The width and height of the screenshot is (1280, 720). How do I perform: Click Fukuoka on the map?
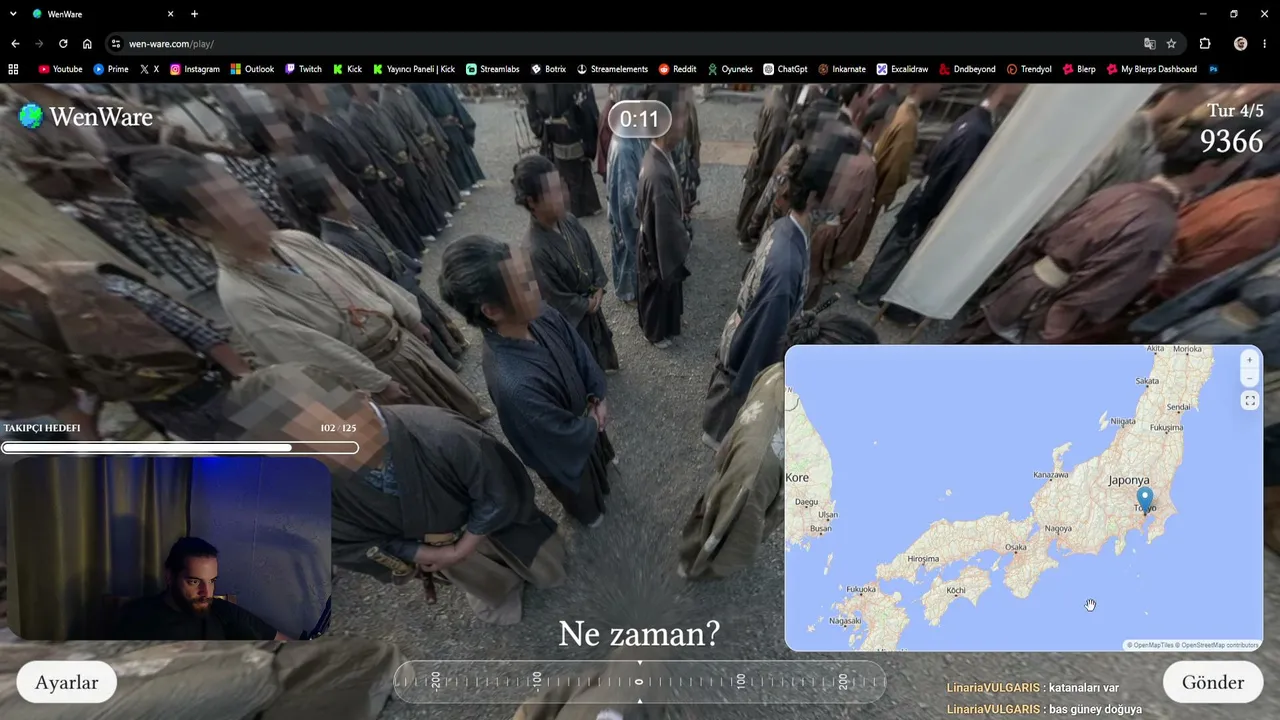coord(861,589)
